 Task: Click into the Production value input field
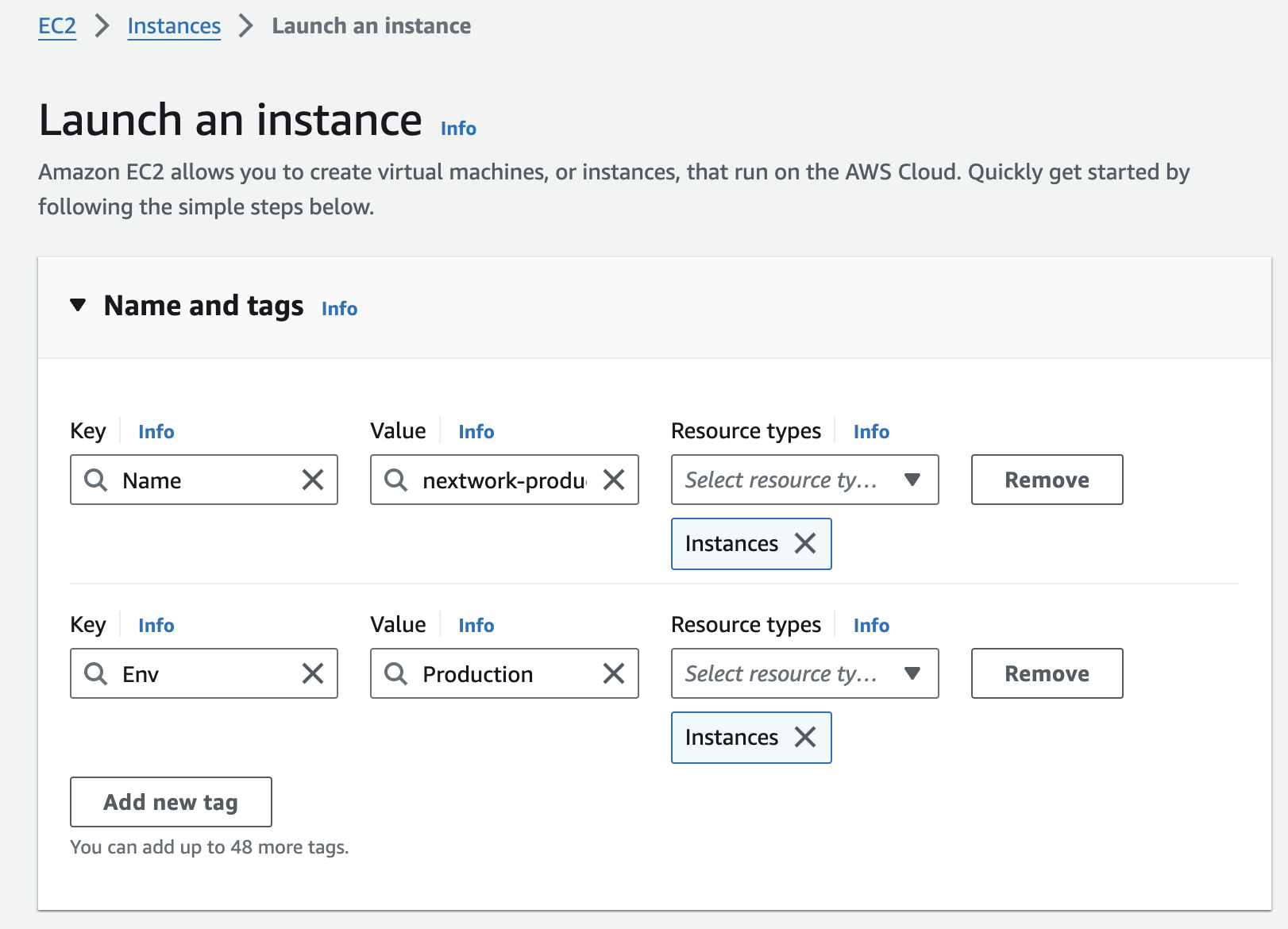click(x=508, y=673)
